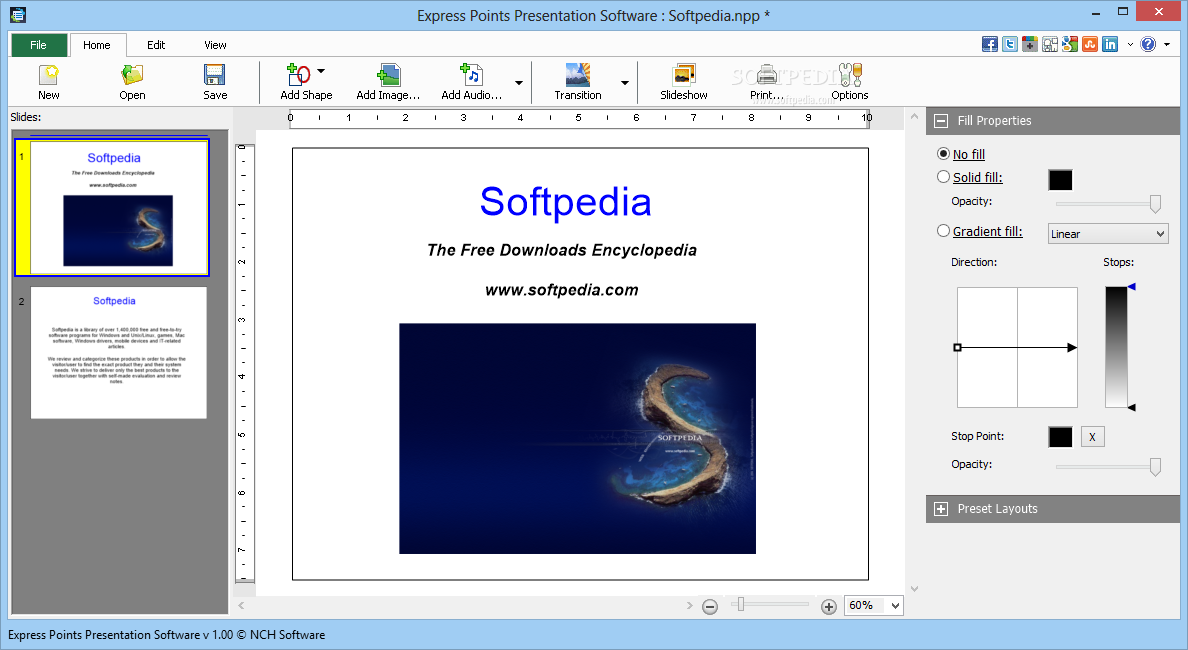Image resolution: width=1188 pixels, height=650 pixels.
Task: Share via the Facebook icon
Action: 989,44
